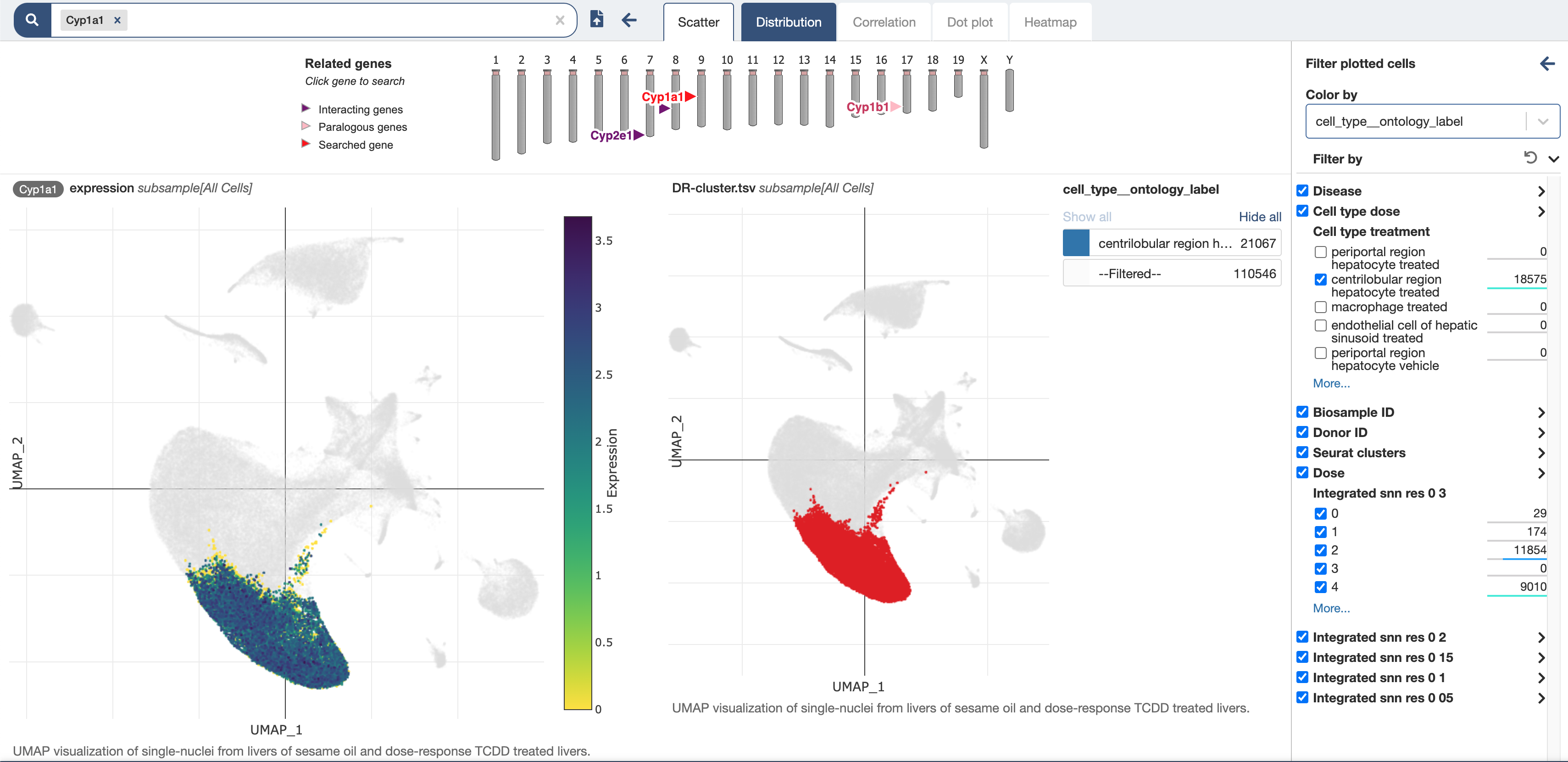This screenshot has width=1568, height=762.
Task: Click chromosome Y on the ideogram
Action: click(1009, 90)
